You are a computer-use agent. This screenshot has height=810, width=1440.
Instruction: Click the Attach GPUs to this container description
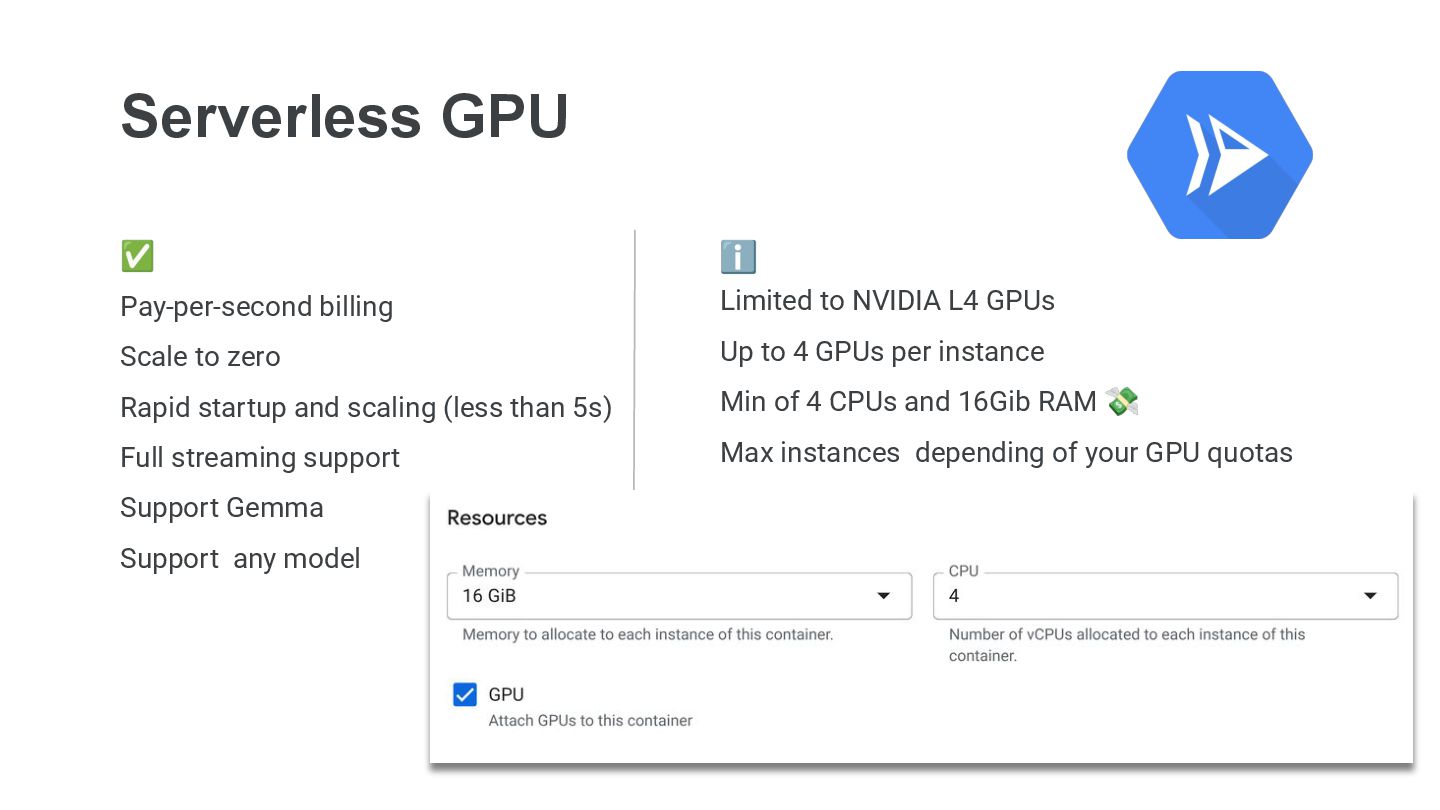[x=590, y=720]
